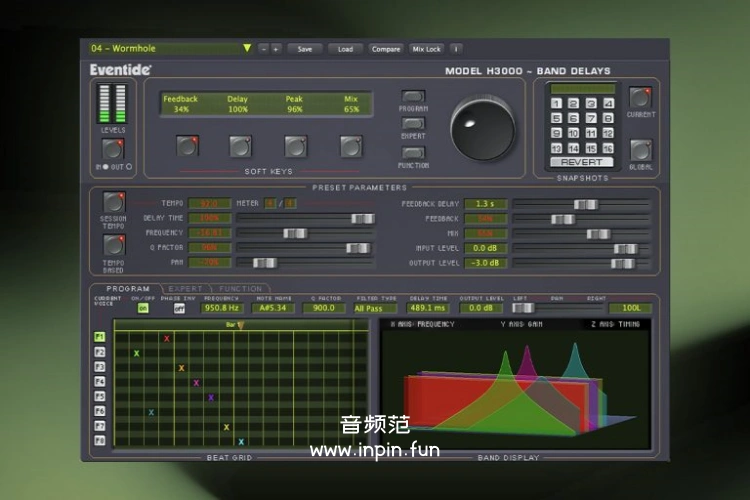Toggle the Mix Lock button
Screen dimensions: 750x500
pos(426,49)
